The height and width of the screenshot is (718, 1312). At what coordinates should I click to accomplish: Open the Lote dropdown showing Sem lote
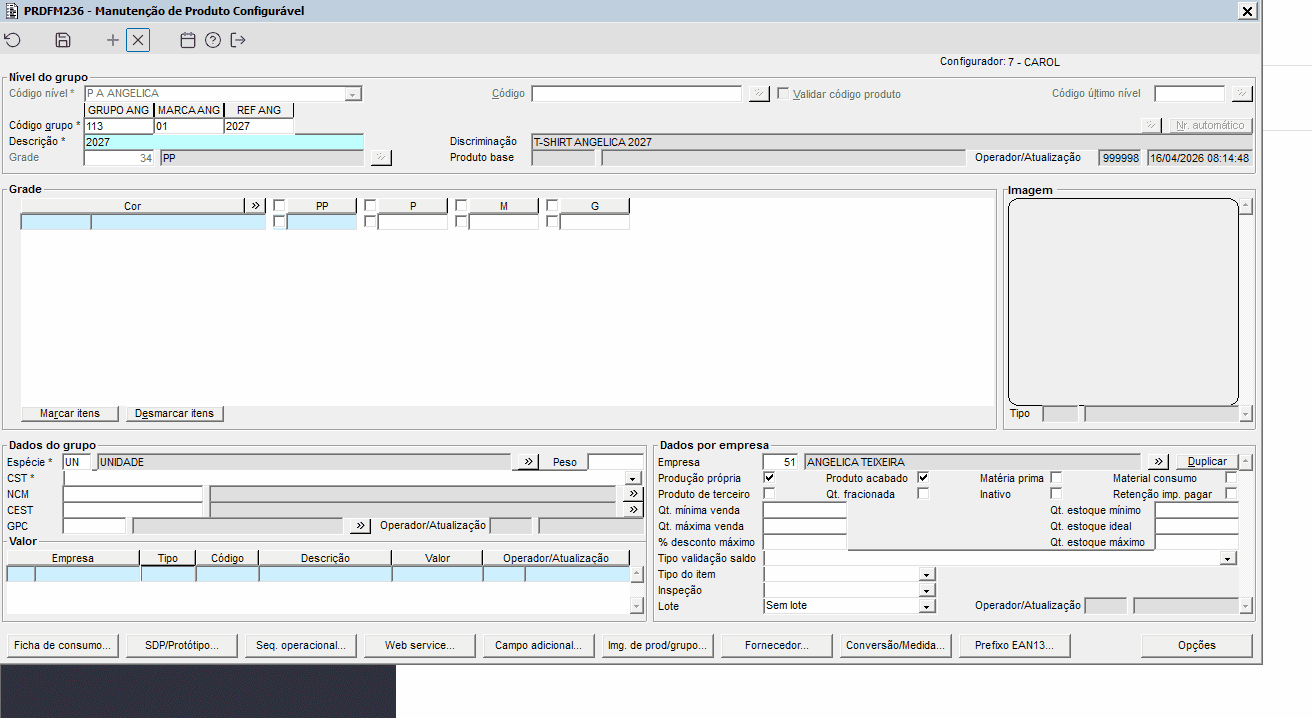(927, 606)
